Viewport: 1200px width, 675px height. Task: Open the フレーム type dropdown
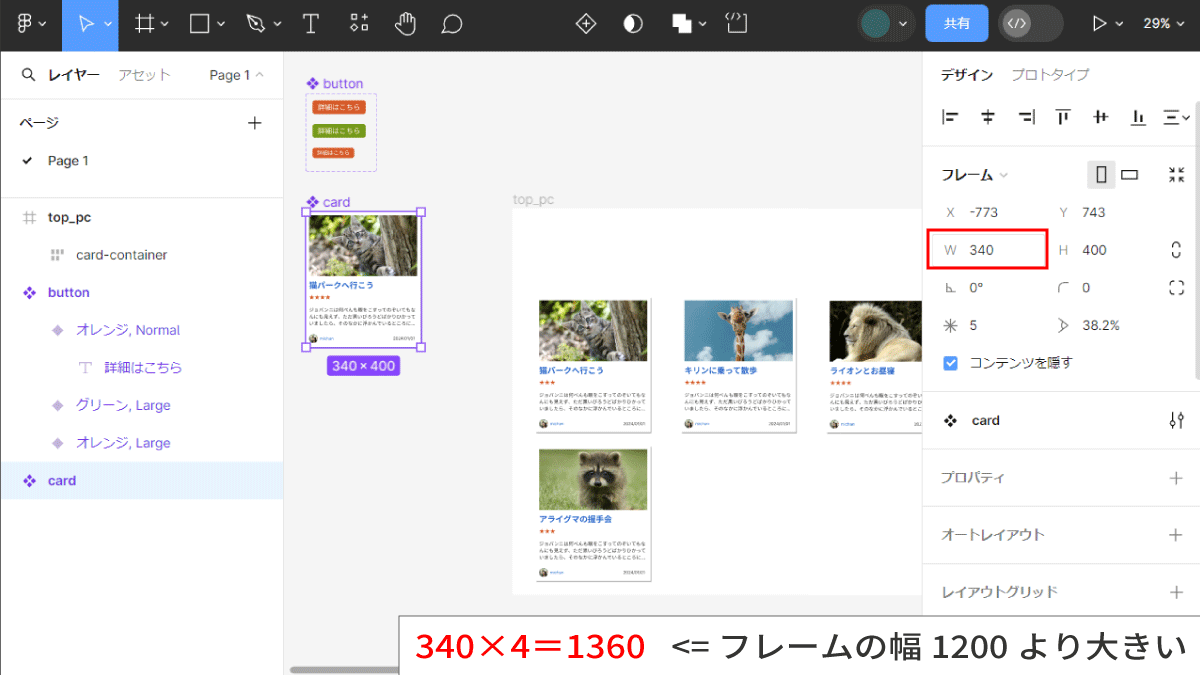pyautogui.click(x=975, y=175)
